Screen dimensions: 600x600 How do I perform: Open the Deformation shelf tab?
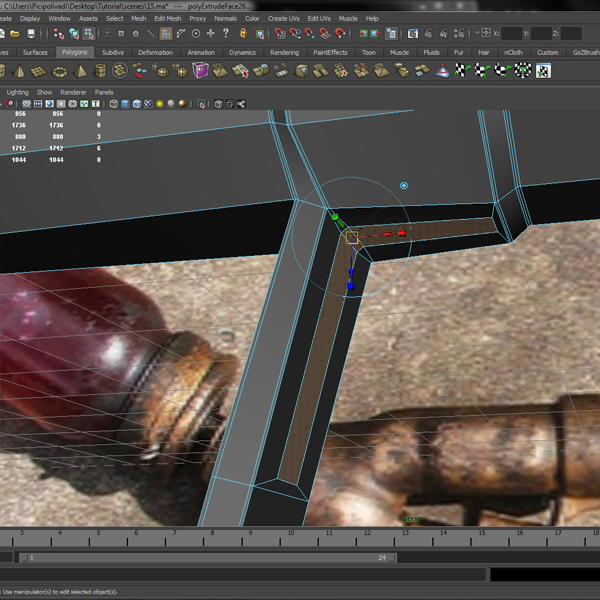[x=155, y=52]
